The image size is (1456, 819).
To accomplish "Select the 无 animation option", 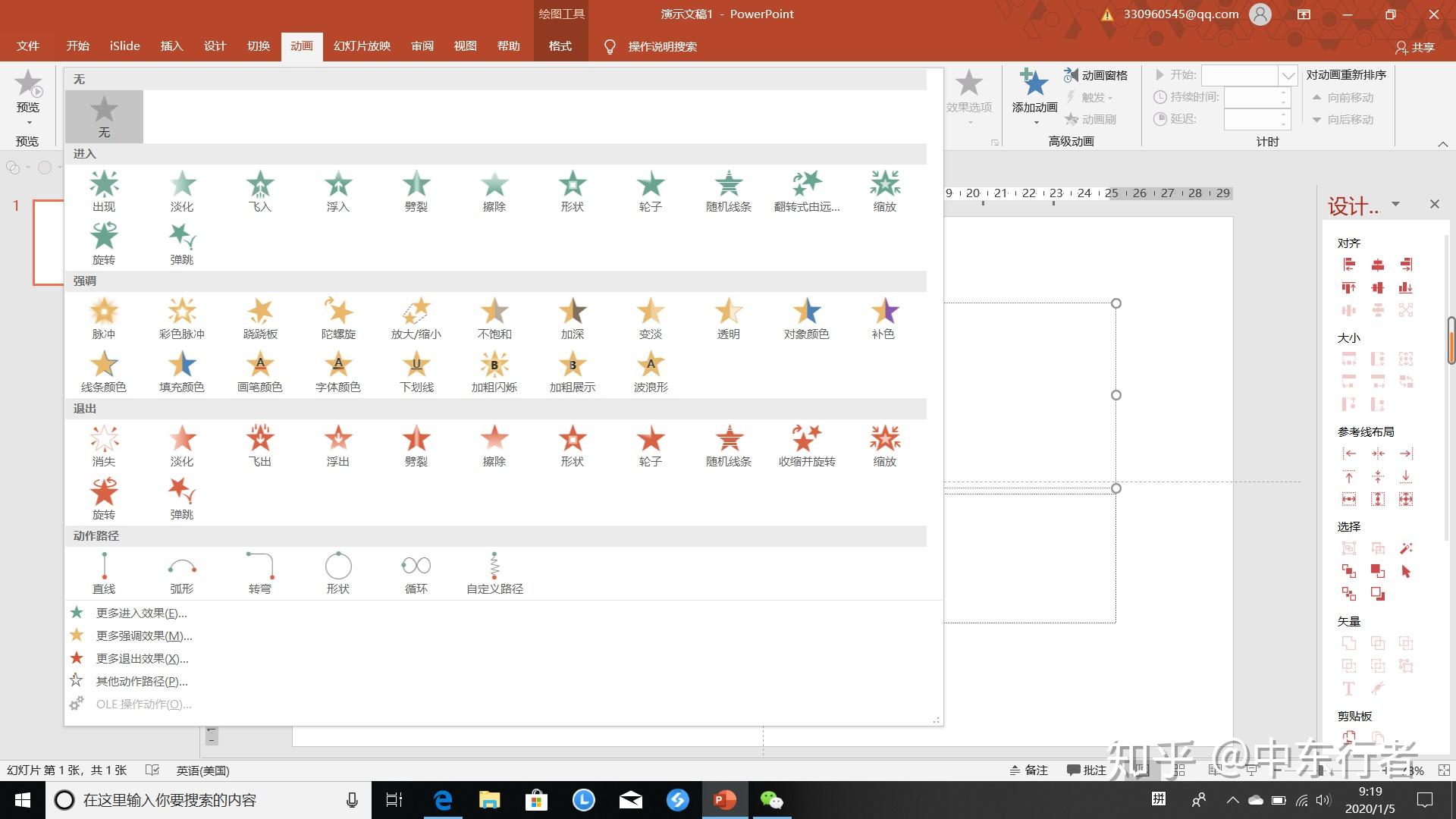I will click(x=104, y=117).
